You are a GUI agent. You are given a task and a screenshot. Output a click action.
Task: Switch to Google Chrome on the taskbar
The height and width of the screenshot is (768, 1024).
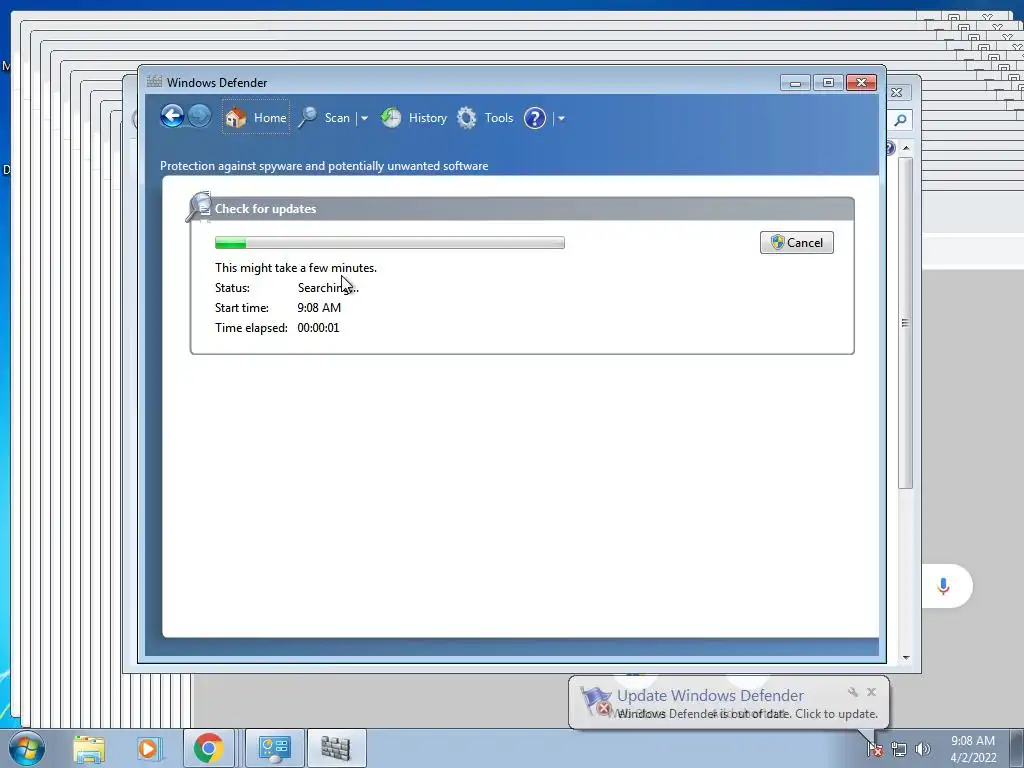tap(209, 748)
